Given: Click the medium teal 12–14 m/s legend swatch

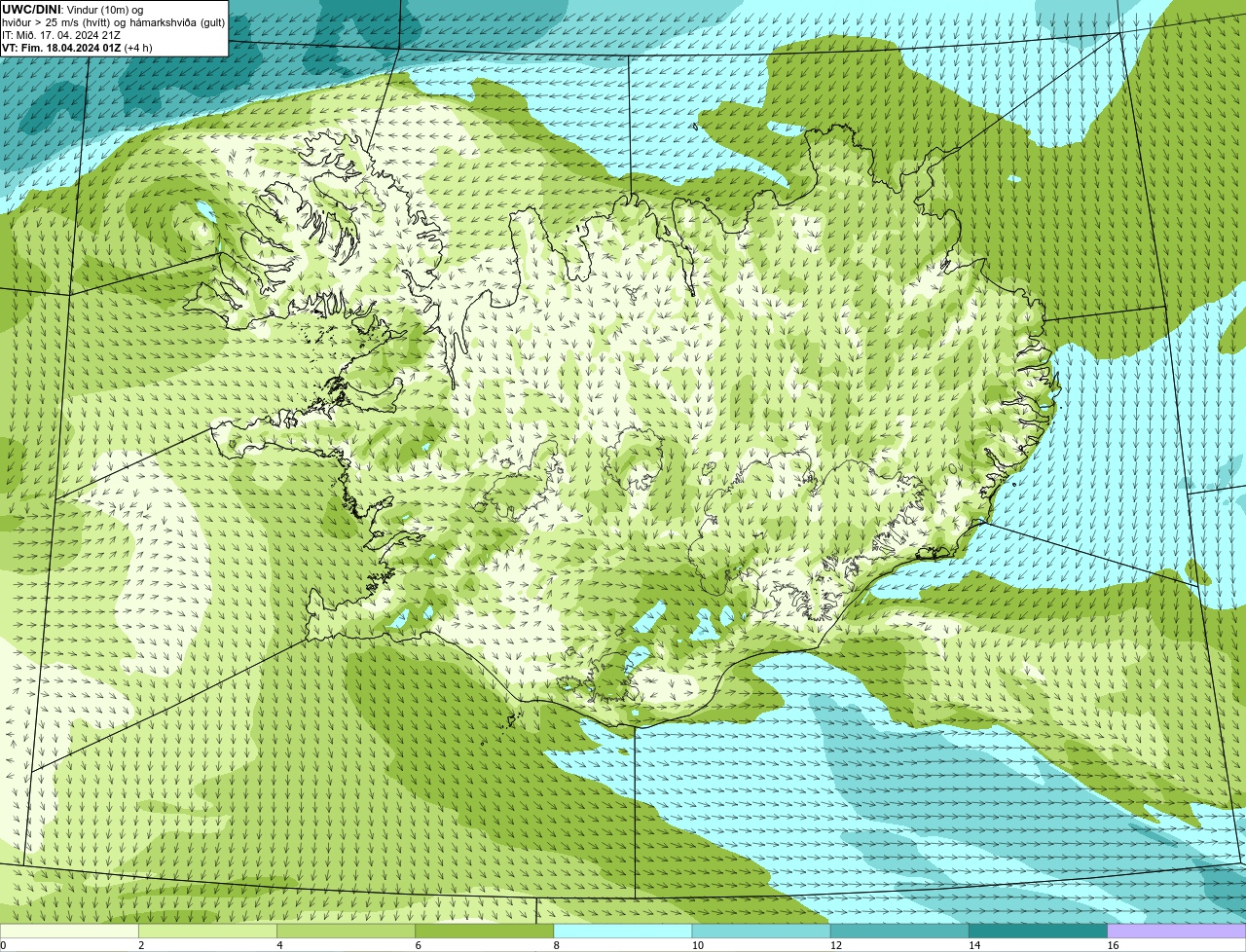Looking at the screenshot, I should click(x=899, y=932).
